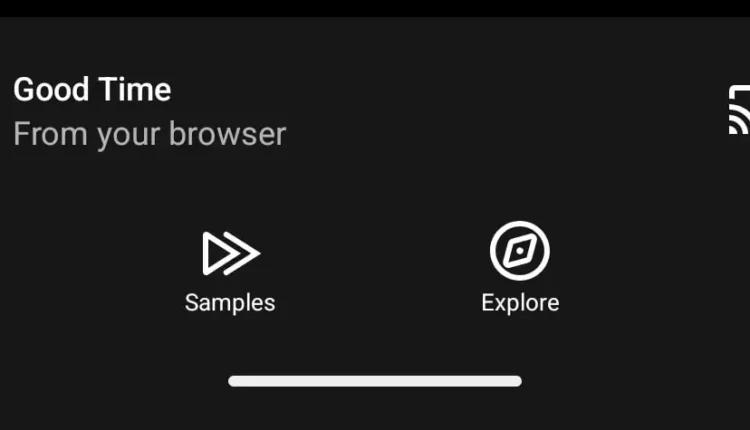Open now-playing from the browser source text
Screen dimensions: 750x430
coord(150,134)
